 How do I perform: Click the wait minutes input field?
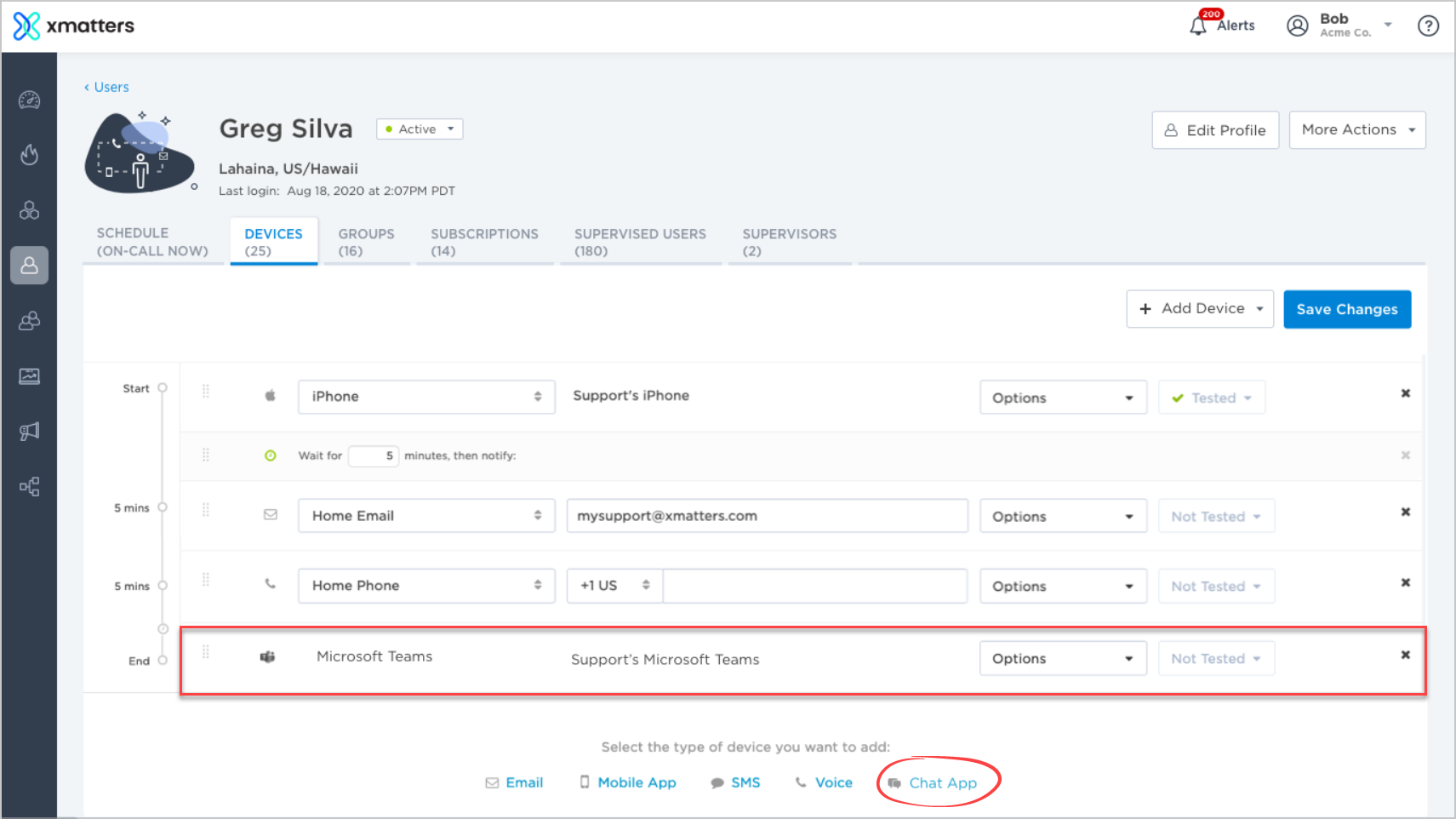coord(374,455)
